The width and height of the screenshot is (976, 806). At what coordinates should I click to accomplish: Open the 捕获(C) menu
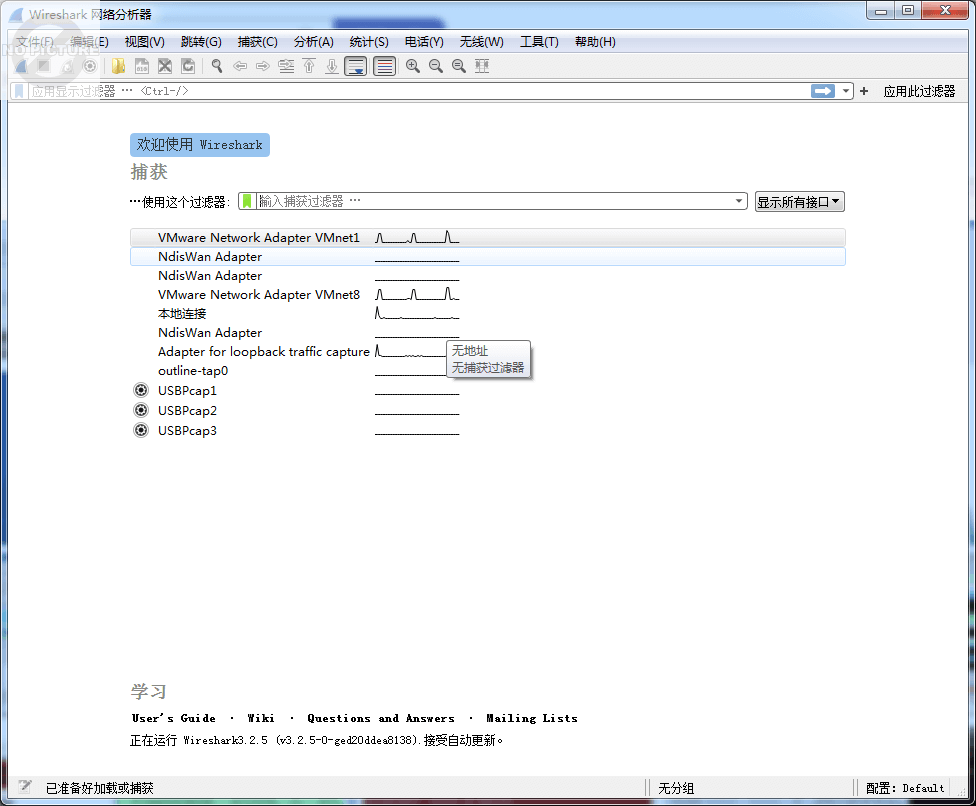258,42
